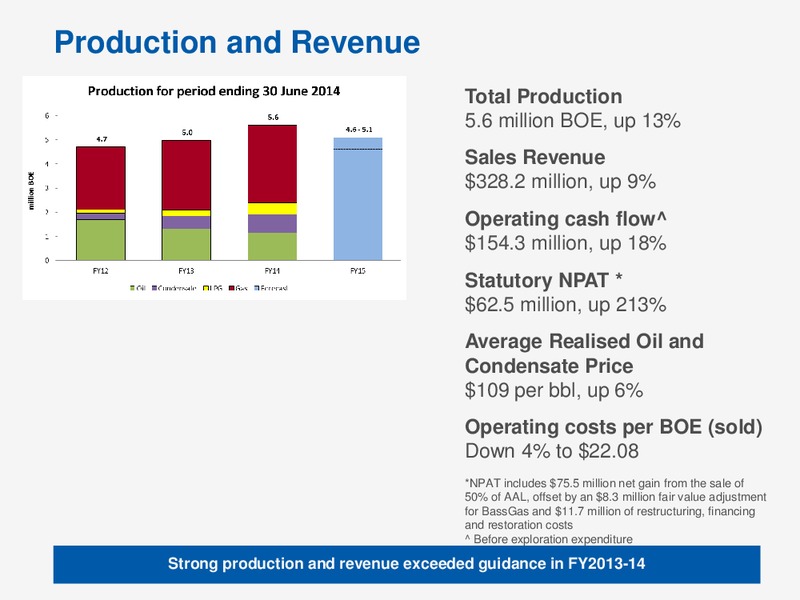Click the 'FY13' axis label

pos(186,271)
